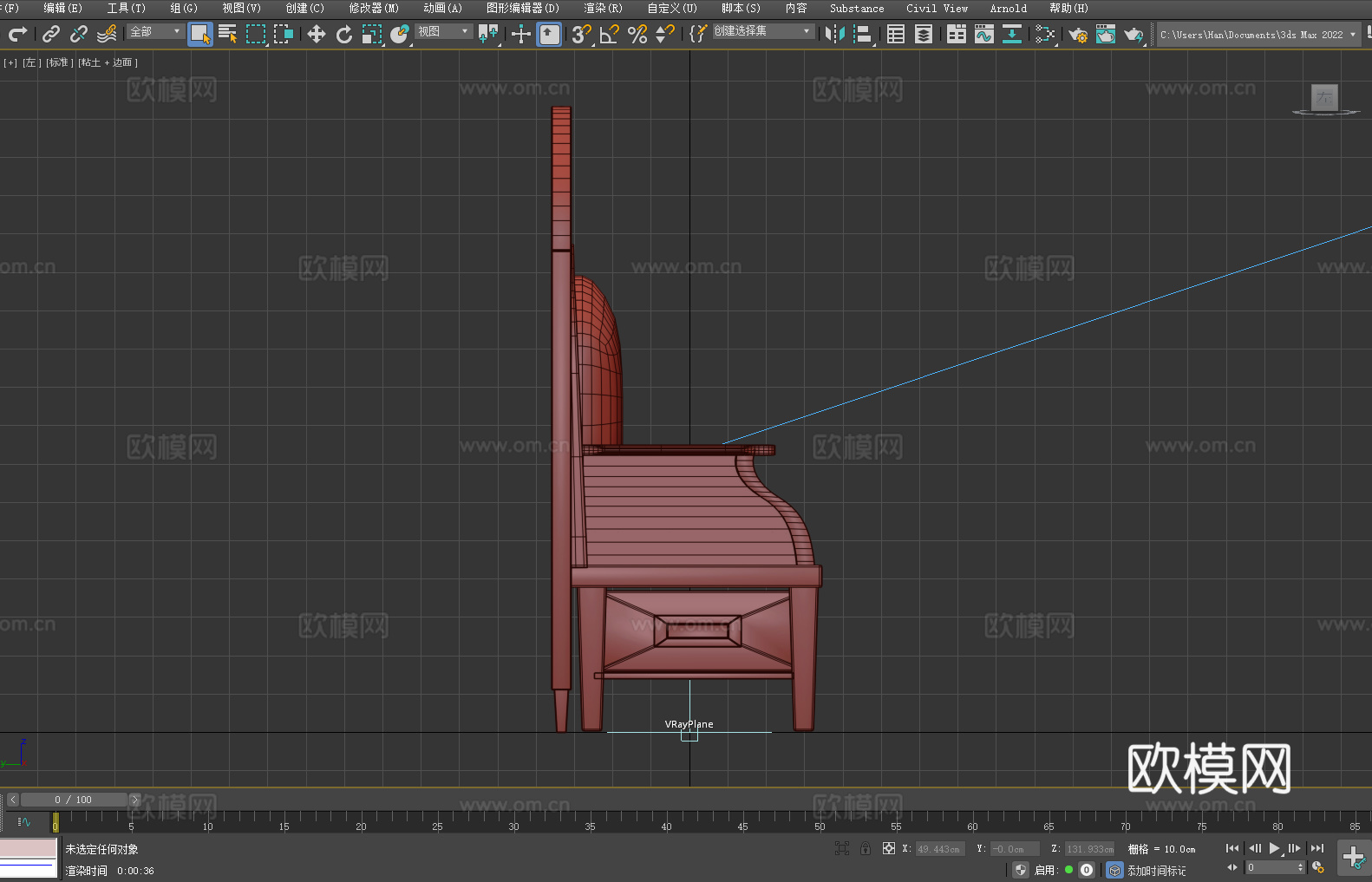Open the Scene Explorer toggle icon
1372x882 pixels.
896,34
